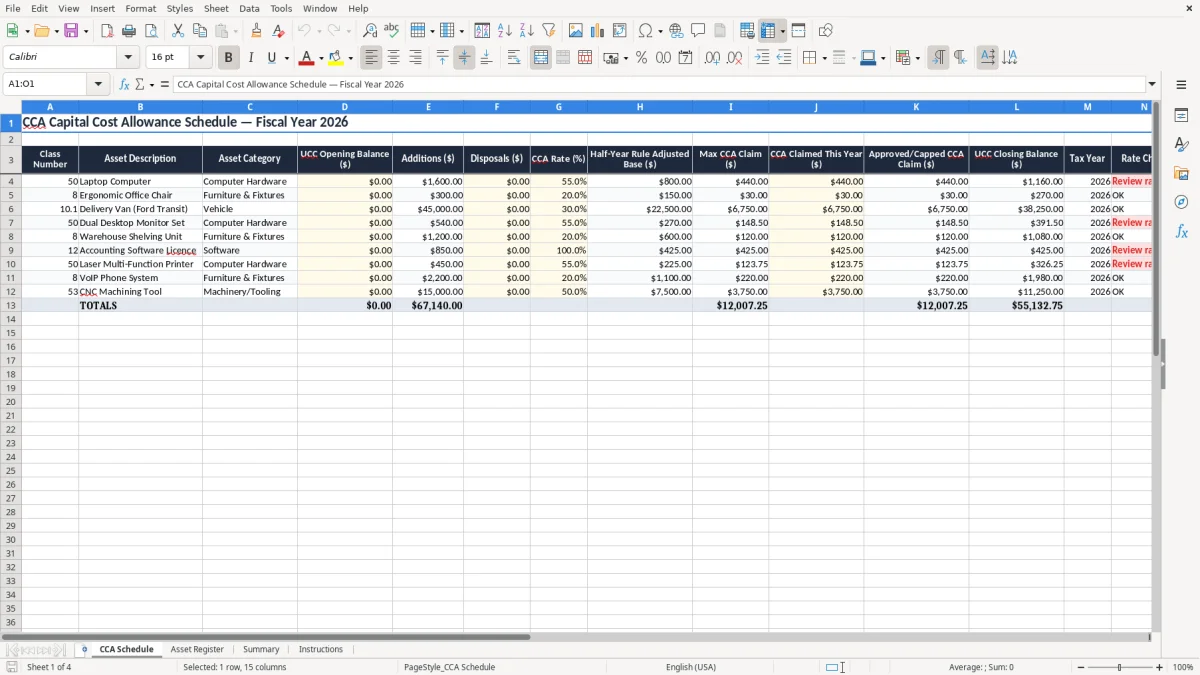Open the Font Color dropdown arrow

coord(321,58)
